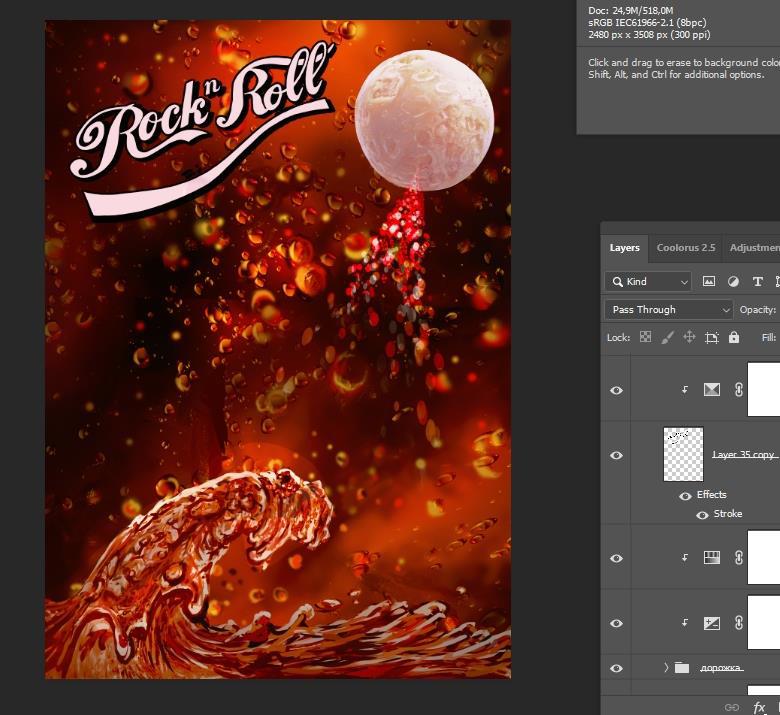The width and height of the screenshot is (780, 715).
Task: Hide the Layer 35 copy layer
Action: point(616,455)
